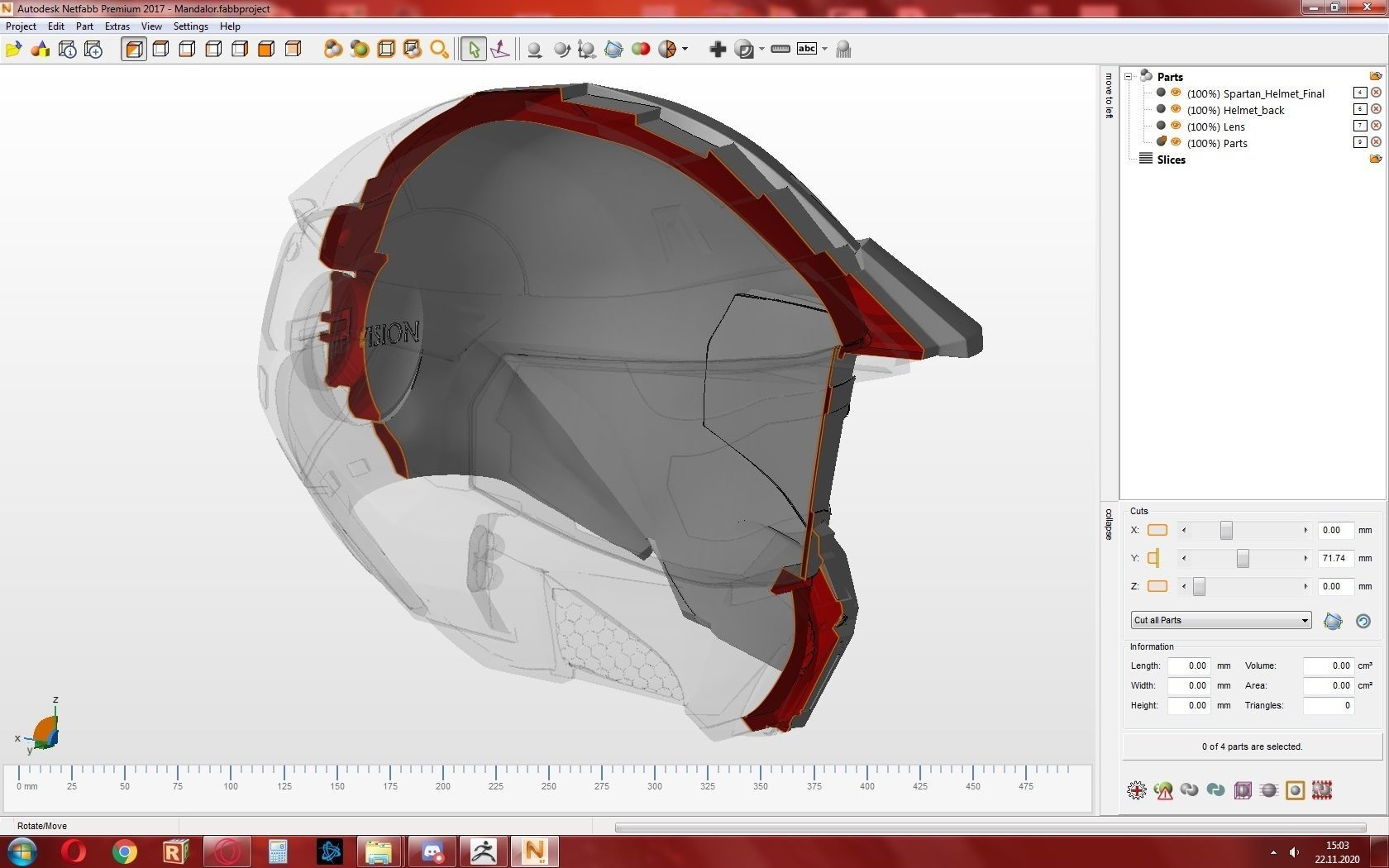The height and width of the screenshot is (868, 1389).
Task: Click the Y cut value field 71.74
Action: coord(1335,558)
